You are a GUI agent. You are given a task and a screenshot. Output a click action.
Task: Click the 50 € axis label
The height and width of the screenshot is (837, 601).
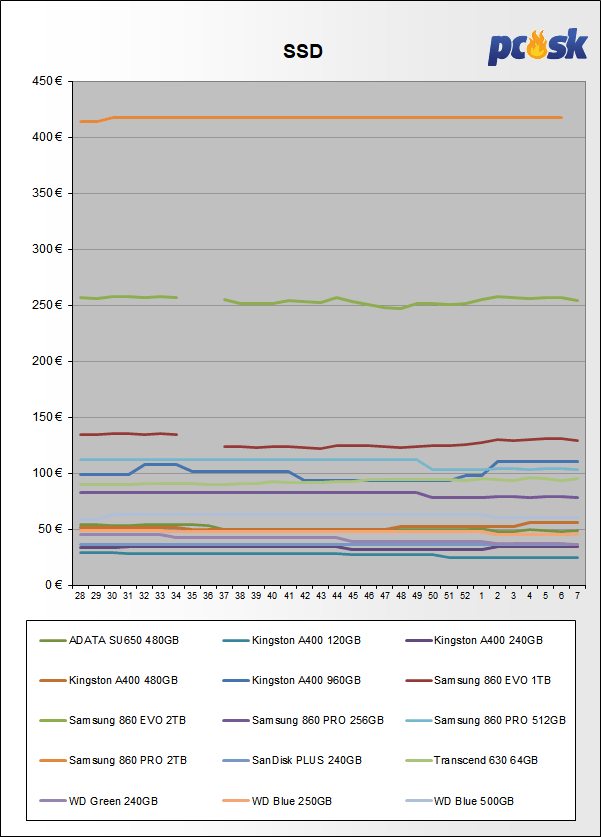tap(50, 529)
